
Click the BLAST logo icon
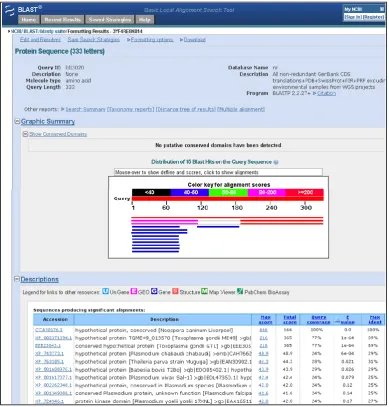[x=10, y=10]
